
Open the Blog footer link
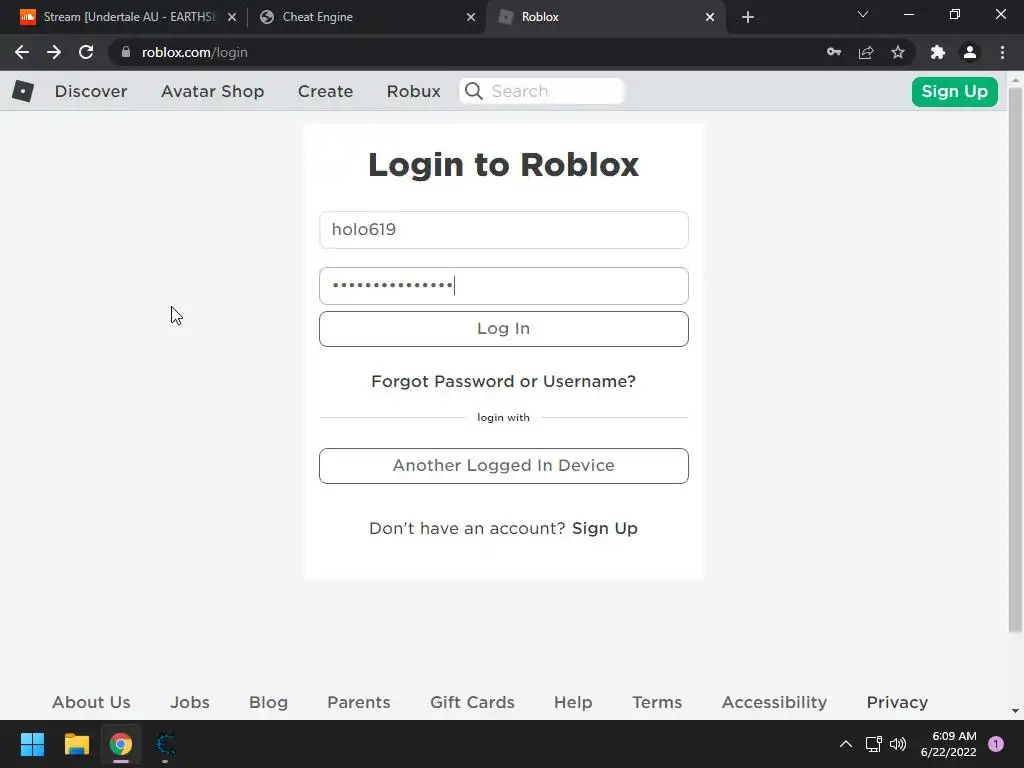[268, 702]
